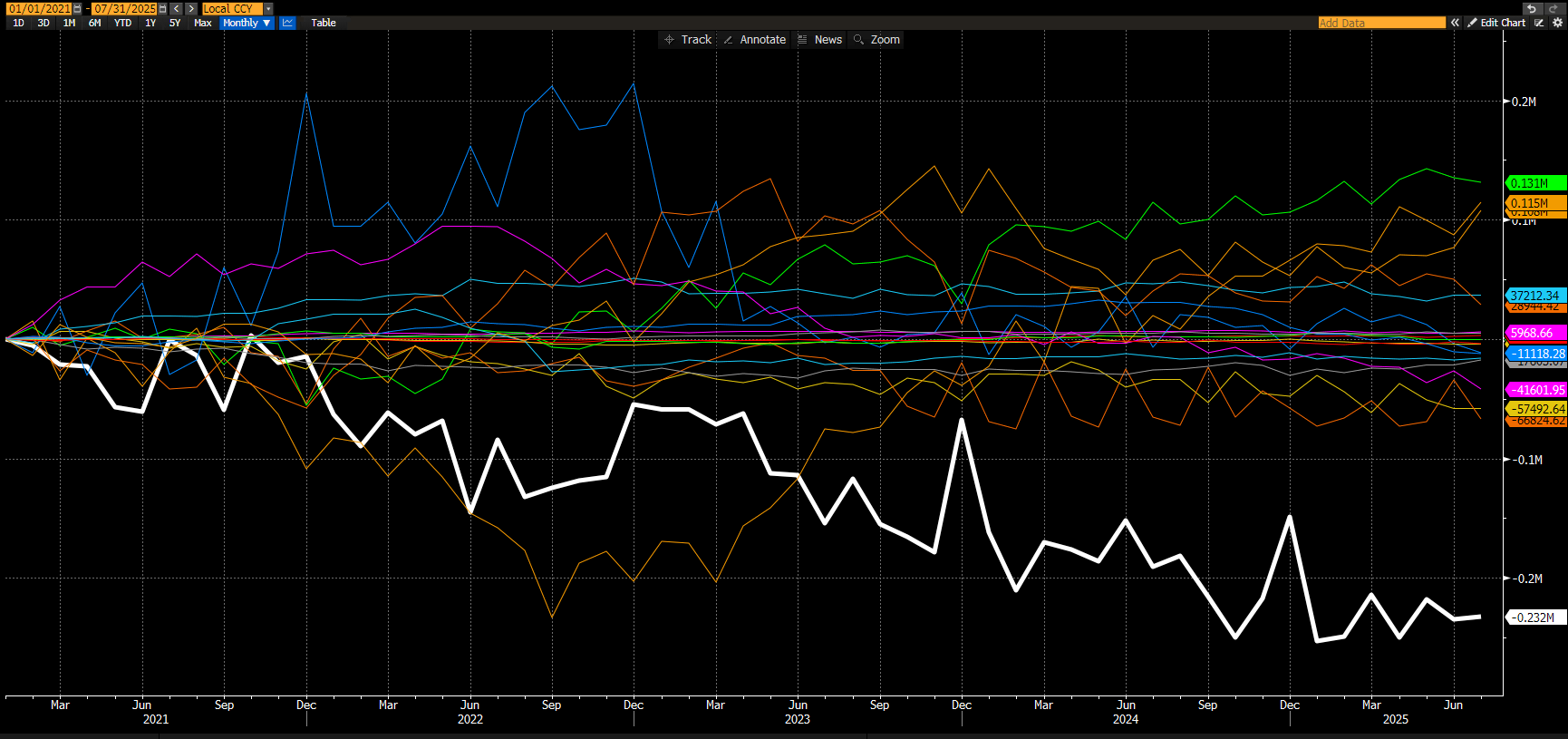This screenshot has width=1568, height=739.
Task: Click the Add Data input field
Action: tap(1381, 23)
